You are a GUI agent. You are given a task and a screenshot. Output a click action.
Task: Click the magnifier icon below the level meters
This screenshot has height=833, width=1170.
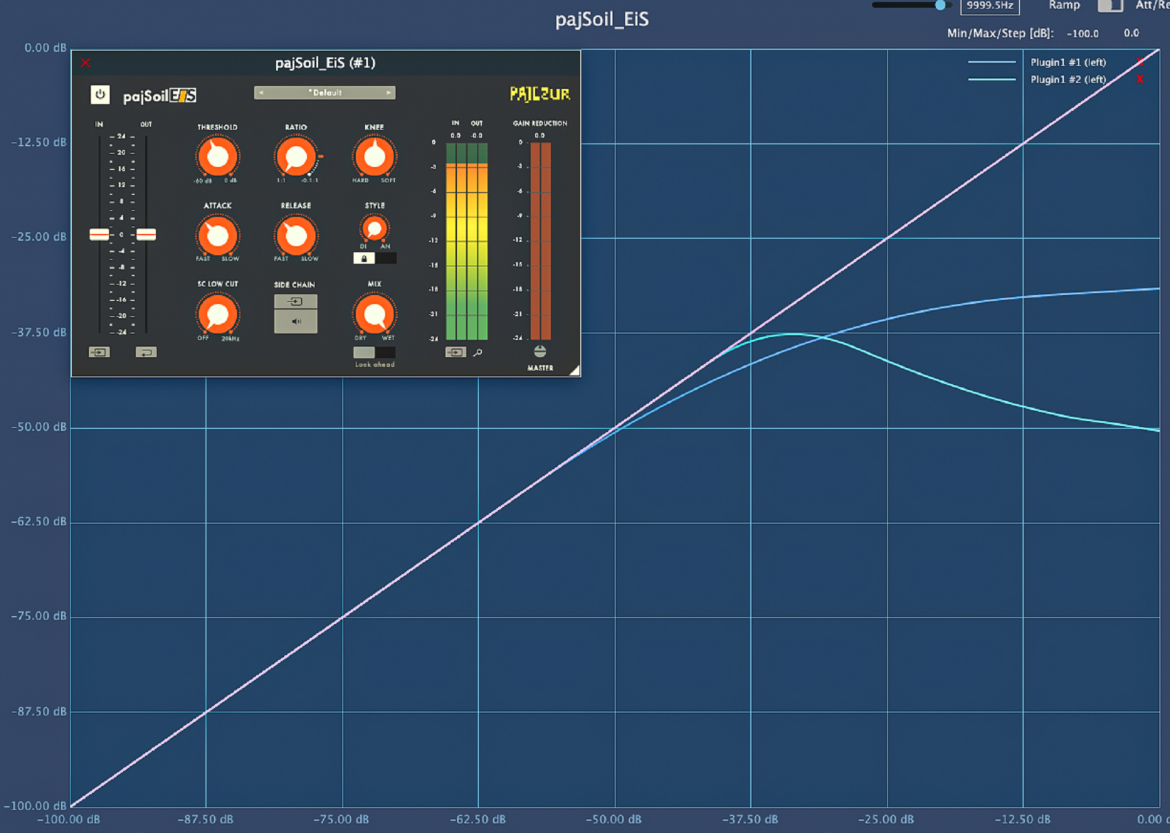[478, 352]
